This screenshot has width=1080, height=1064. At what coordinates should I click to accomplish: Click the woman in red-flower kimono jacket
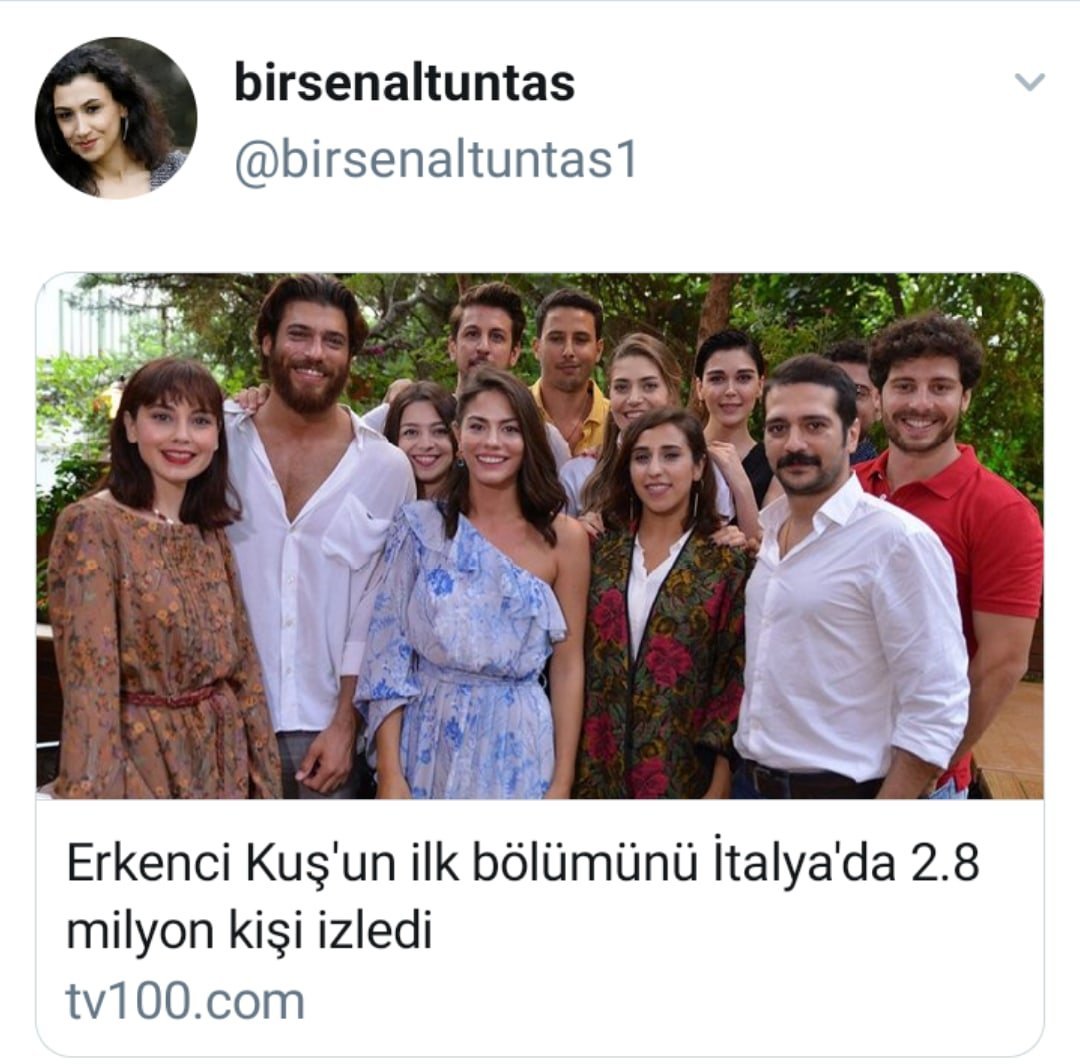tap(661, 606)
